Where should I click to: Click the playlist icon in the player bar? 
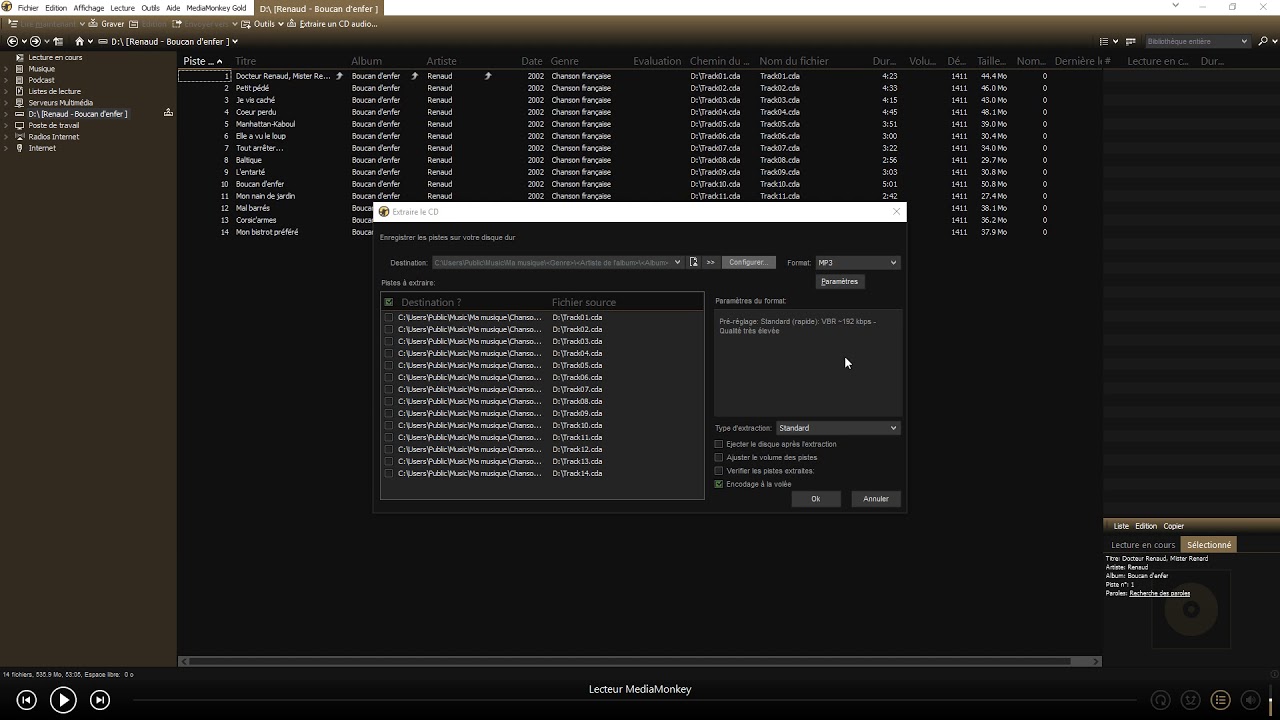tap(1220, 700)
